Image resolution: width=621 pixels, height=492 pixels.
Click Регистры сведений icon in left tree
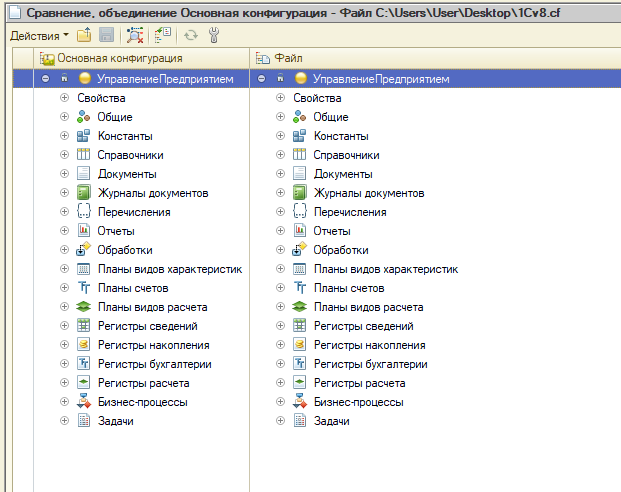tap(84, 326)
